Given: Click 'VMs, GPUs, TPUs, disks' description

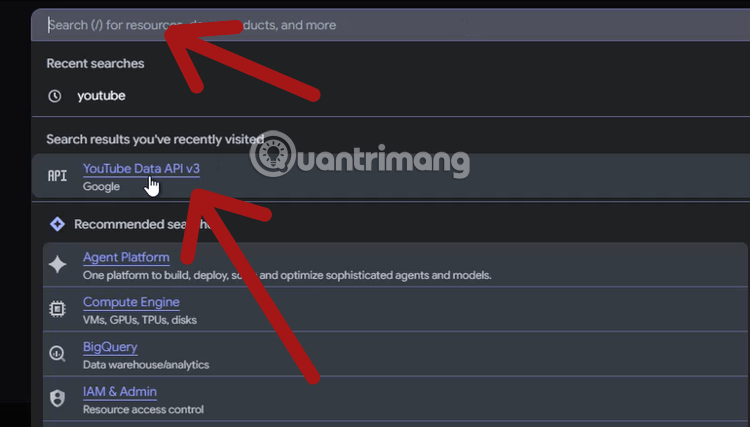Looking at the screenshot, I should (x=140, y=320).
